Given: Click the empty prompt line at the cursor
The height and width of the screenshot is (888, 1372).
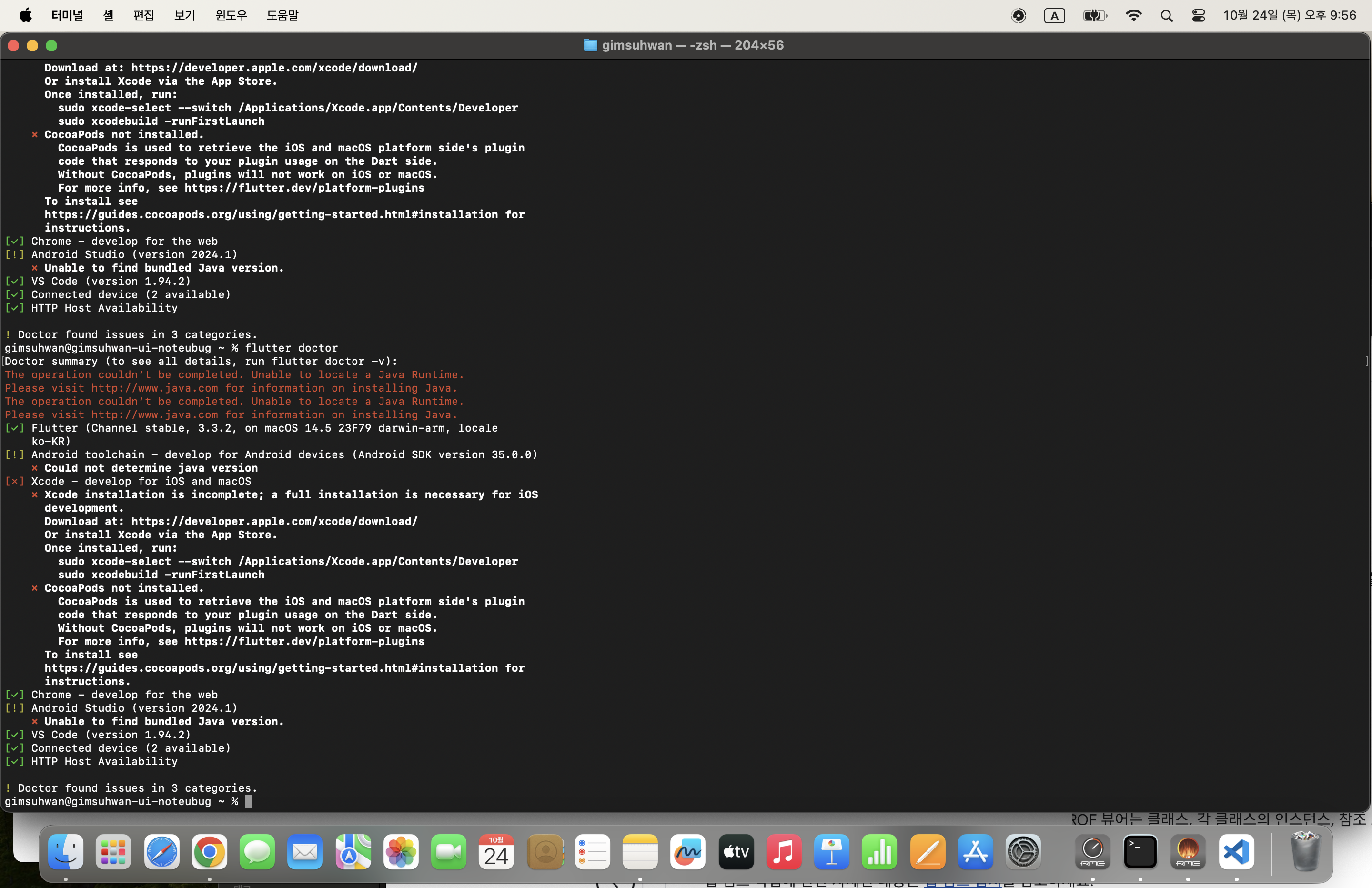Looking at the screenshot, I should [x=128, y=801].
